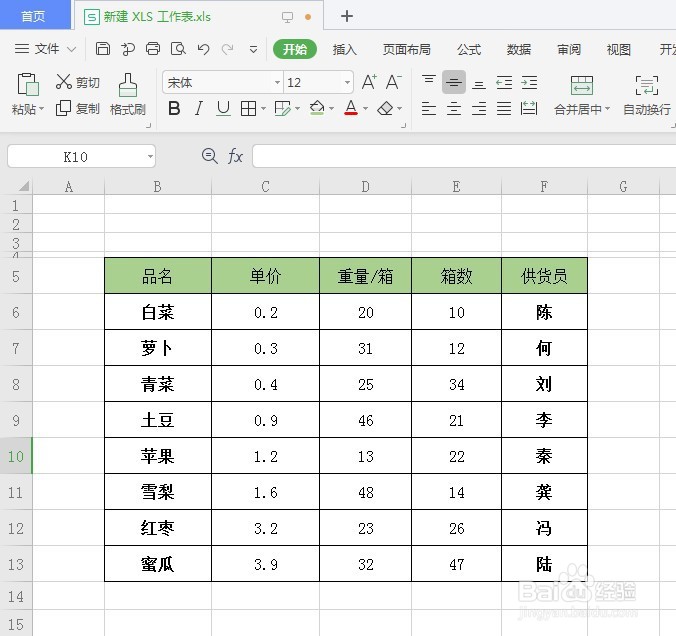Go to the 首页 home tab
The image size is (676, 636).
35,16
